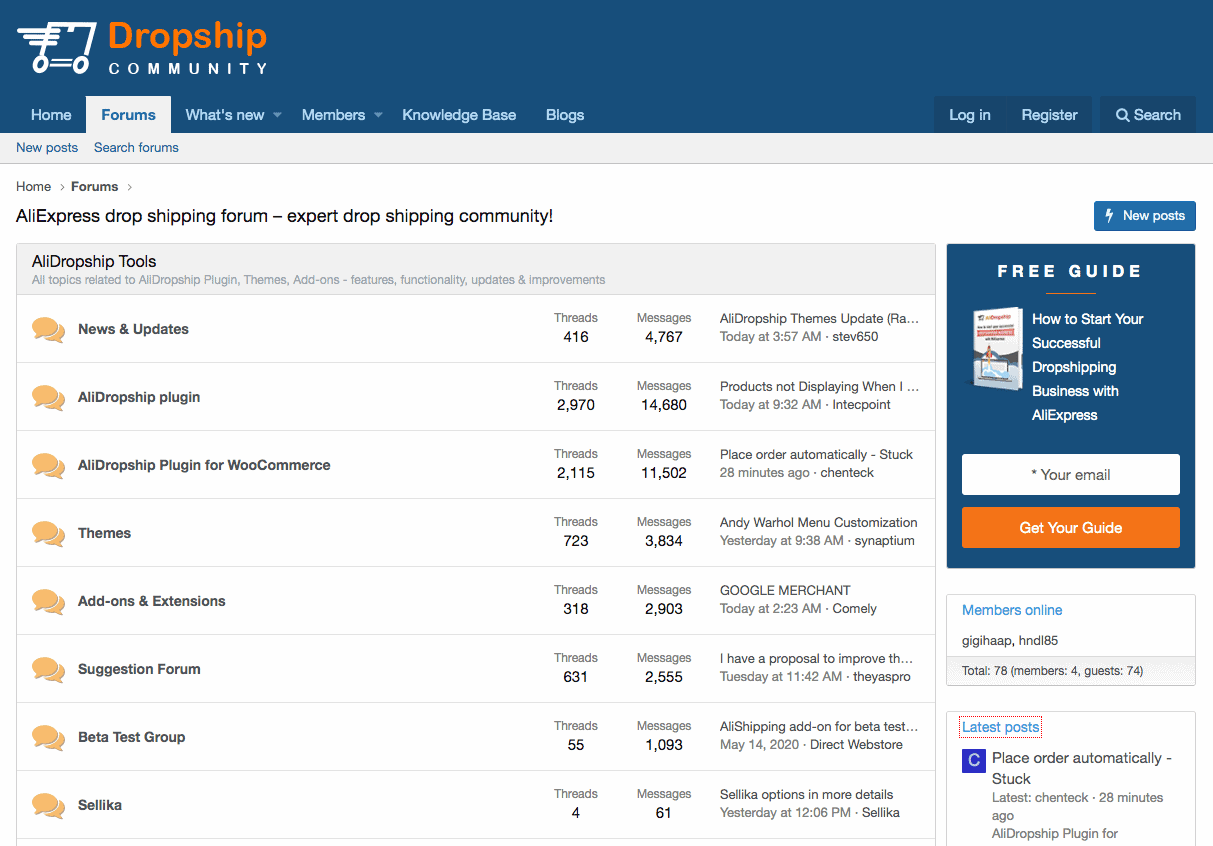Click the WooCommerce plugin forum bubble icon
Viewport: 1213px width, 846px height.
coord(48,465)
